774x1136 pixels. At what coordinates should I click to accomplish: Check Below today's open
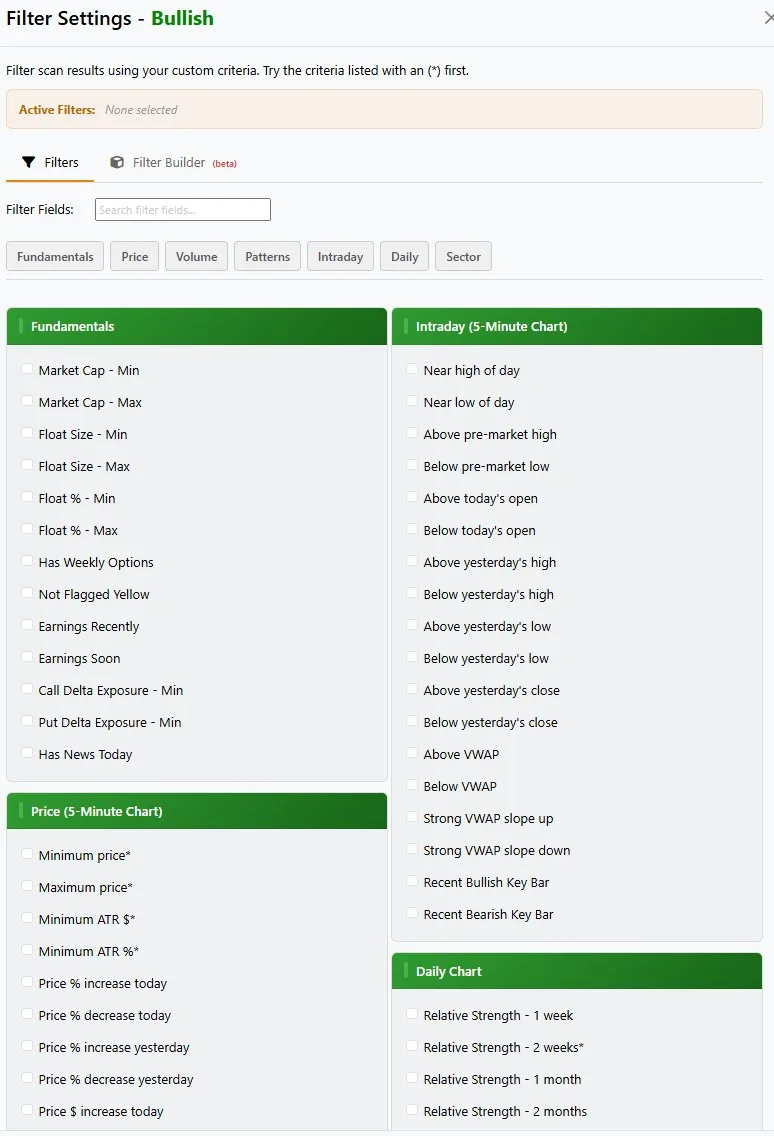pos(412,529)
